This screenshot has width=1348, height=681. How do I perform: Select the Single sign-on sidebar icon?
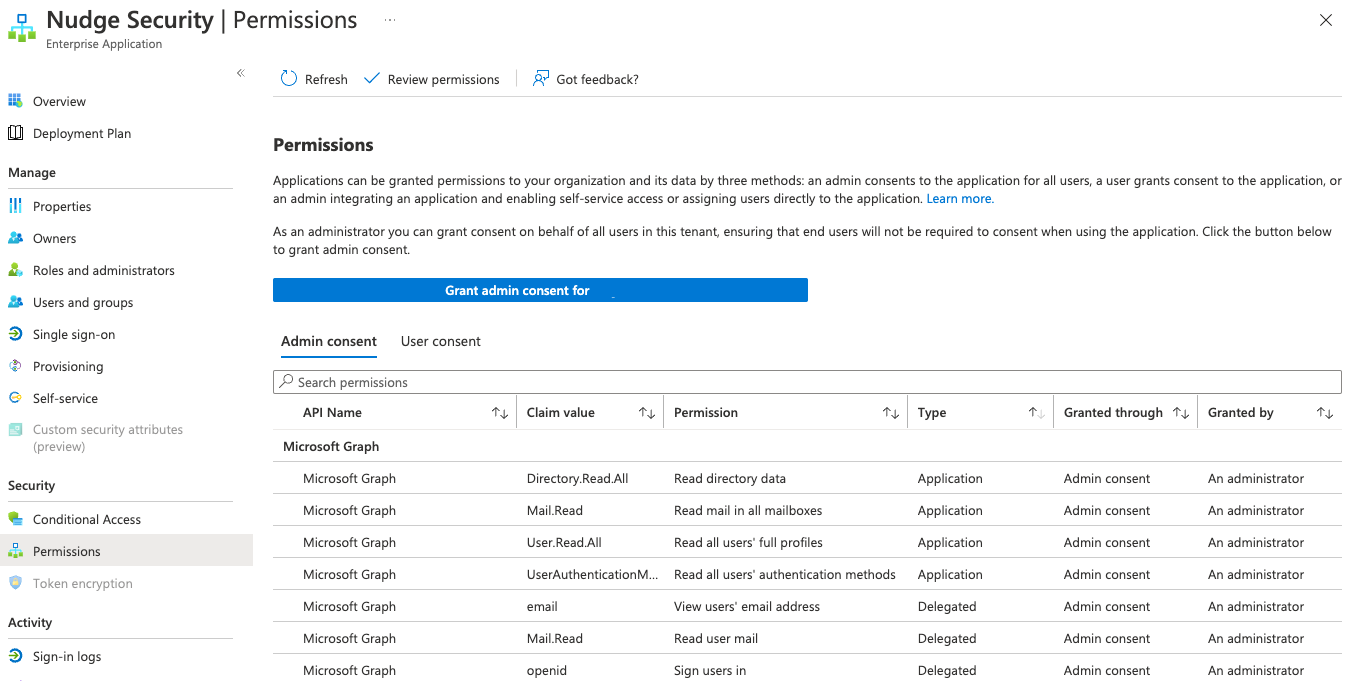pos(15,334)
